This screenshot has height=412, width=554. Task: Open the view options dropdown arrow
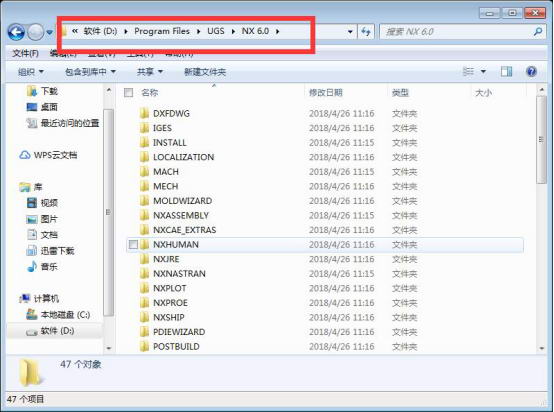point(483,72)
